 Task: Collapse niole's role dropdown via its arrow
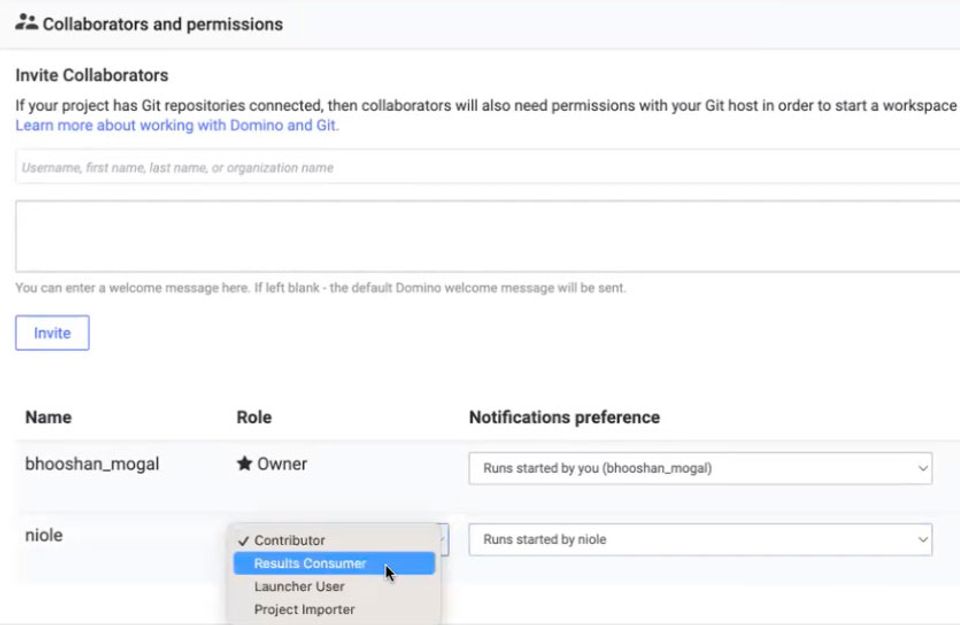click(443, 540)
